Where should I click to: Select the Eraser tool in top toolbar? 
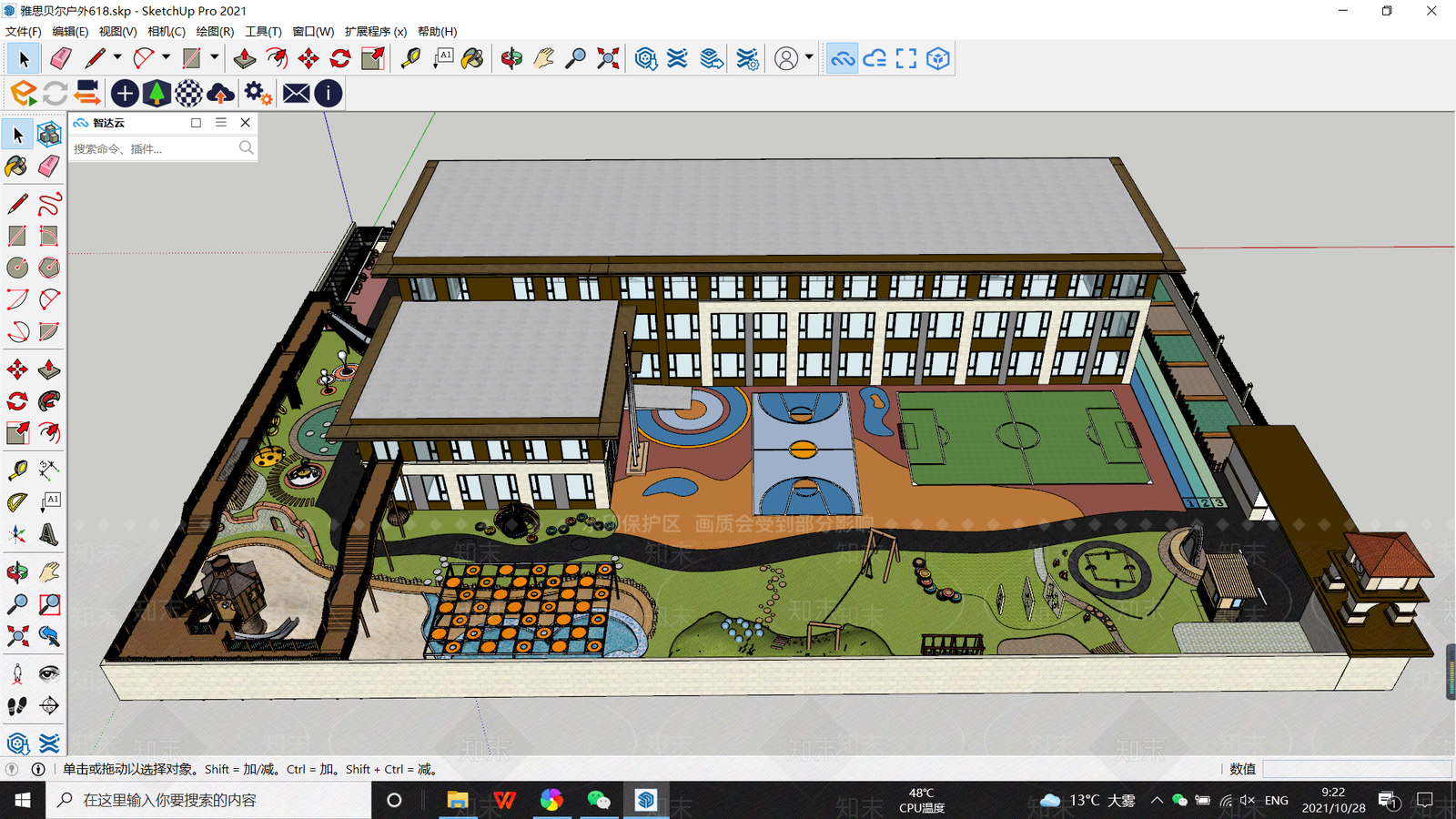pyautogui.click(x=61, y=59)
